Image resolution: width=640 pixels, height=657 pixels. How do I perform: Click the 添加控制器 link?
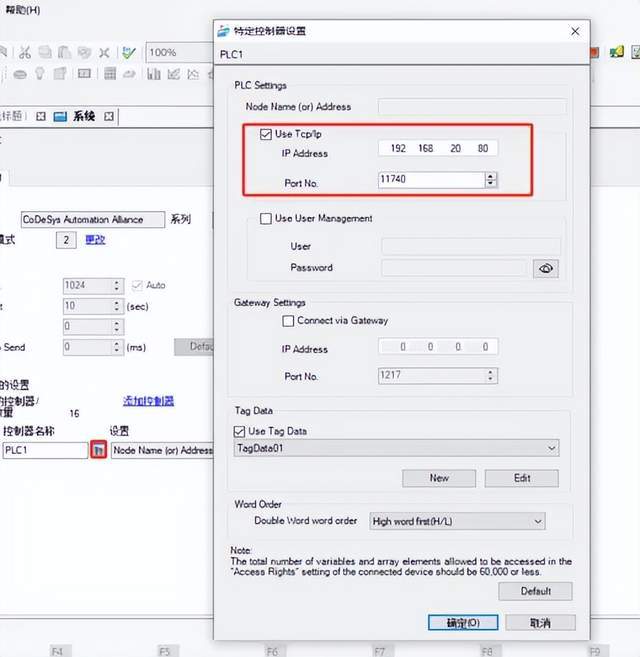pos(148,401)
